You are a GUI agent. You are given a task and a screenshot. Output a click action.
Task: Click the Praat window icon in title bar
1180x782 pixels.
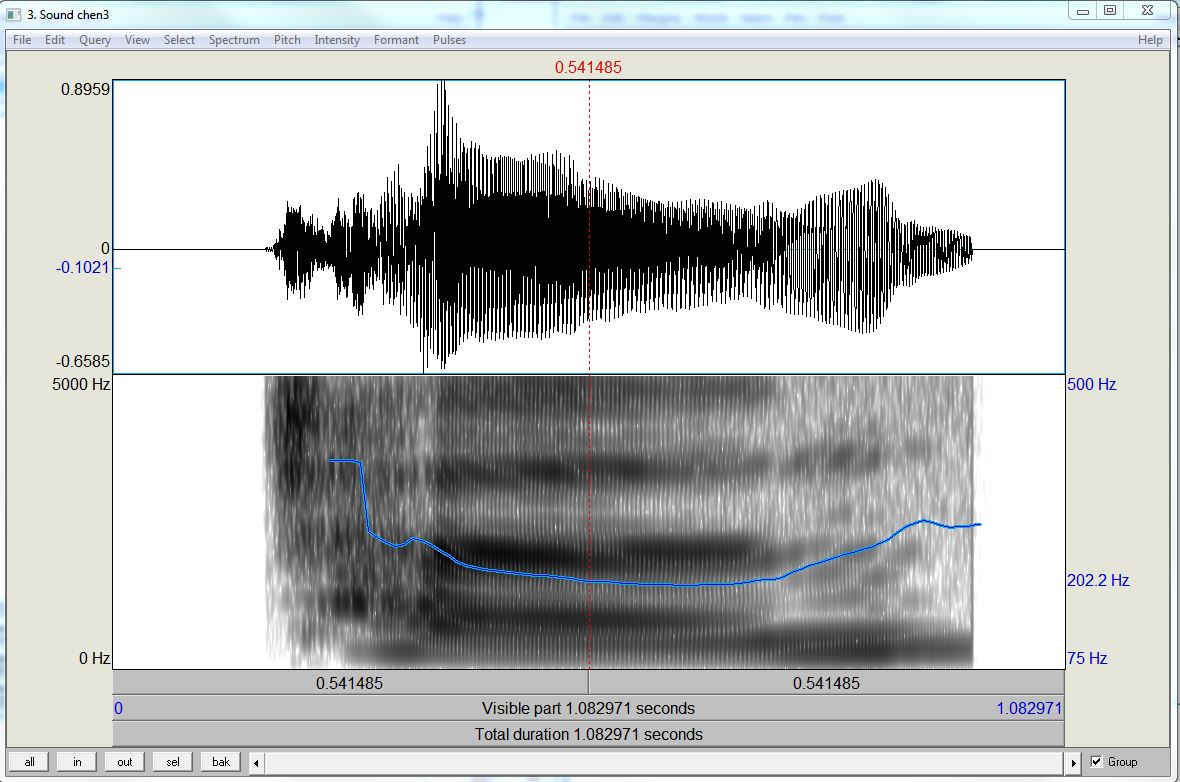pos(14,14)
